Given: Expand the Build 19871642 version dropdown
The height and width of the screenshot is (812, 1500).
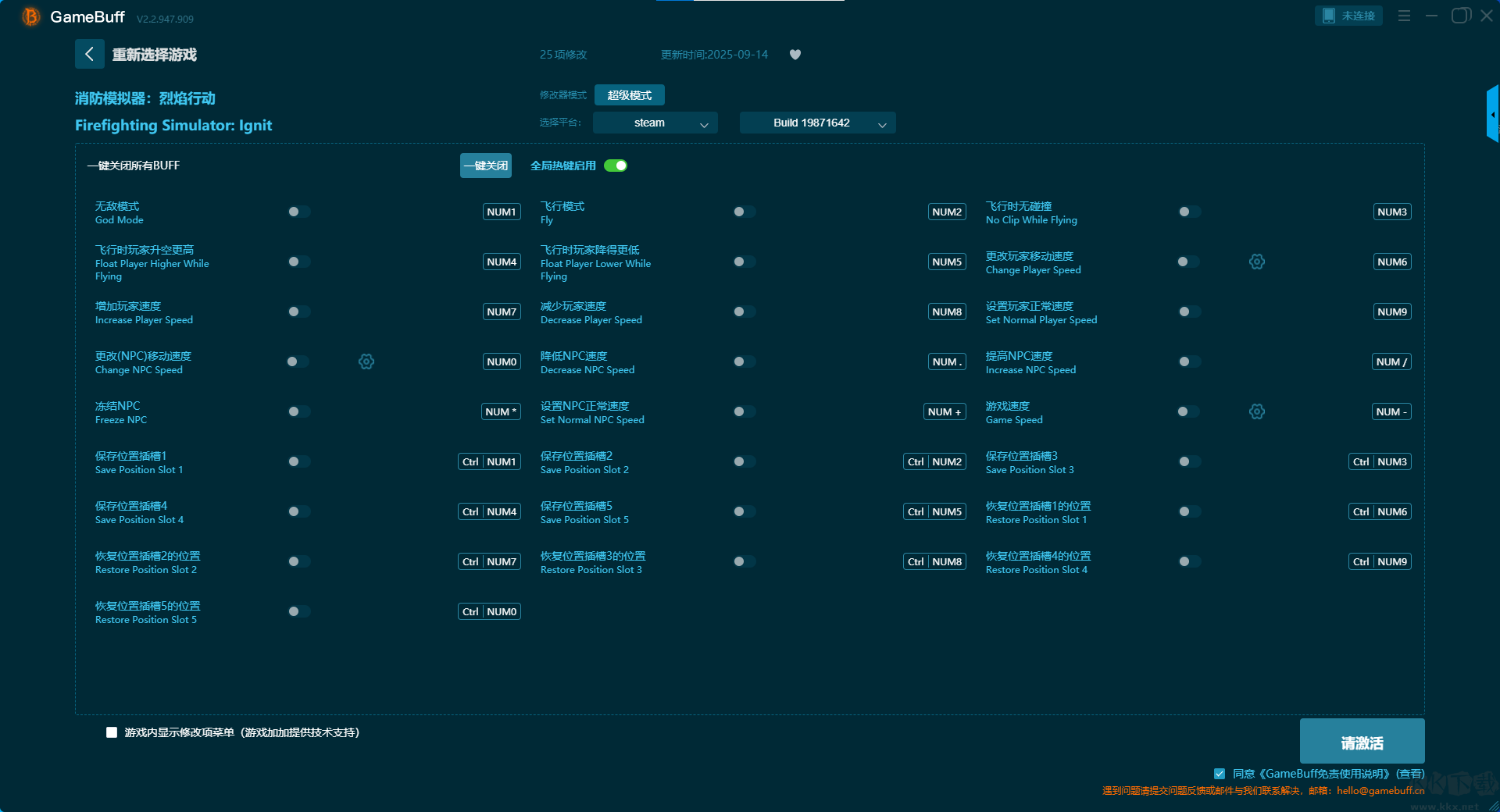Looking at the screenshot, I should pos(817,123).
